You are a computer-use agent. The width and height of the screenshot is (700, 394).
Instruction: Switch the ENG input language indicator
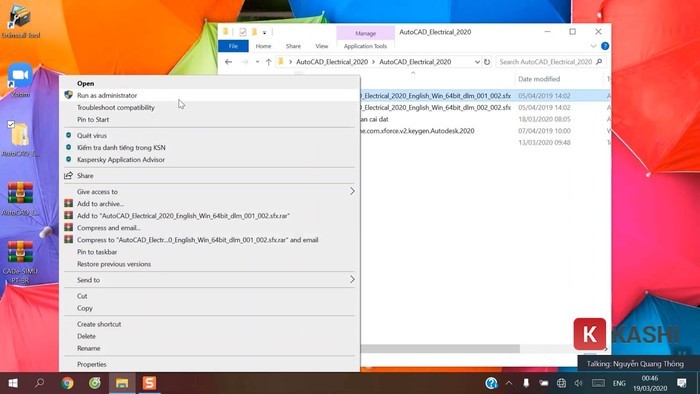(x=619, y=383)
